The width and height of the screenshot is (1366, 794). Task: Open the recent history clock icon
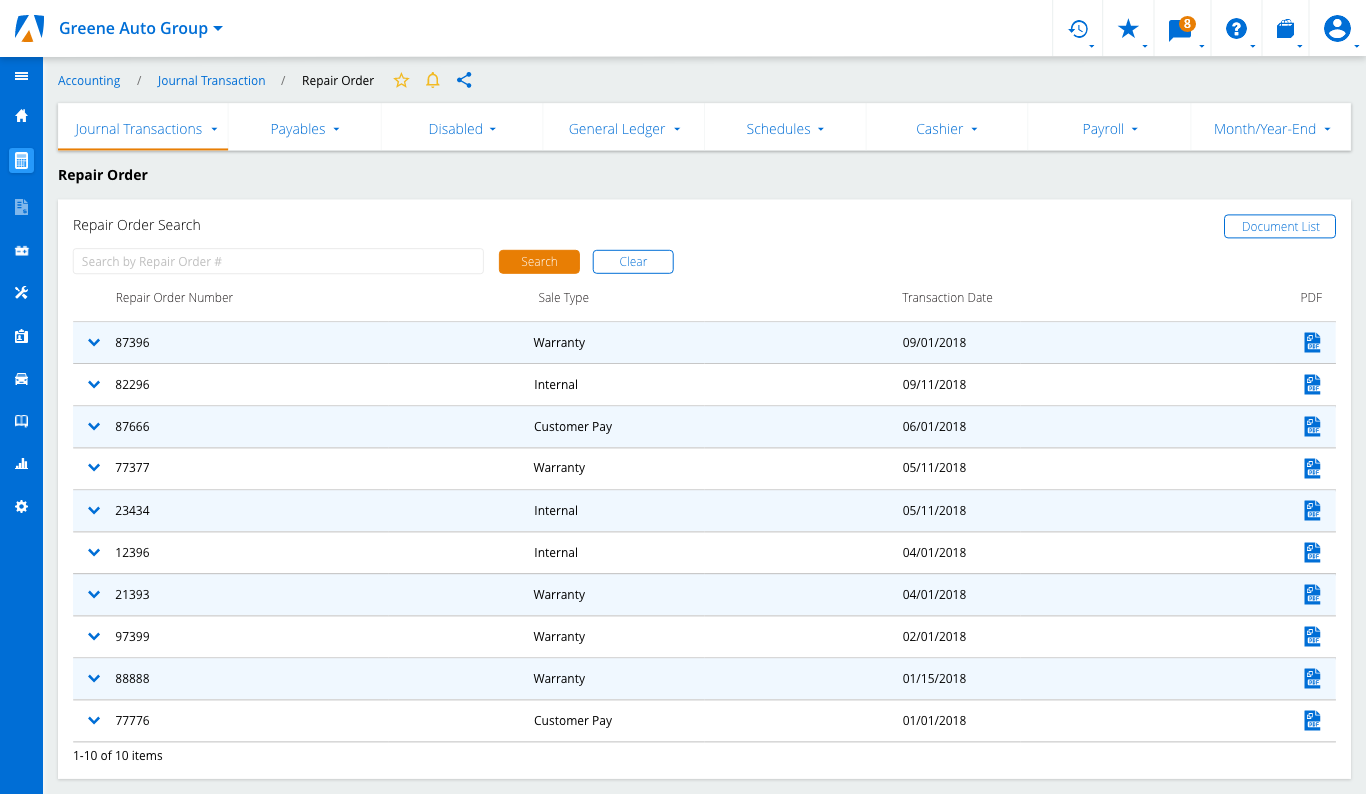tap(1078, 29)
